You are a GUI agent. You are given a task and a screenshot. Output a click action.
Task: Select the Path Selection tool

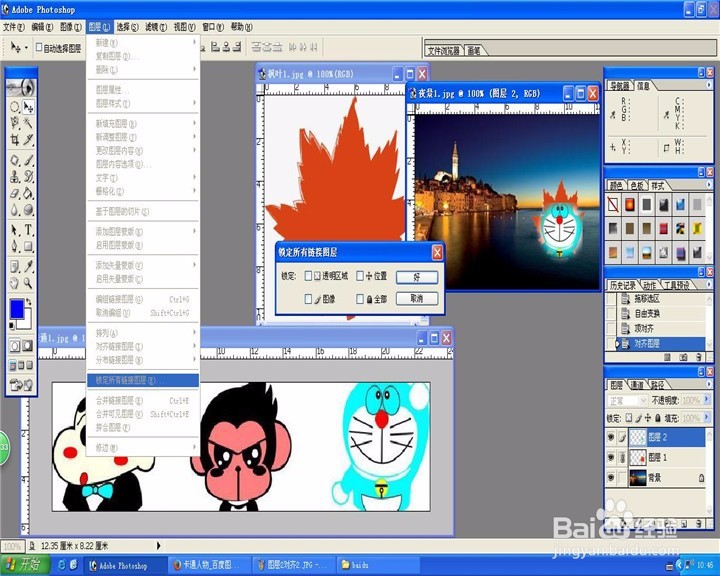(x=15, y=230)
